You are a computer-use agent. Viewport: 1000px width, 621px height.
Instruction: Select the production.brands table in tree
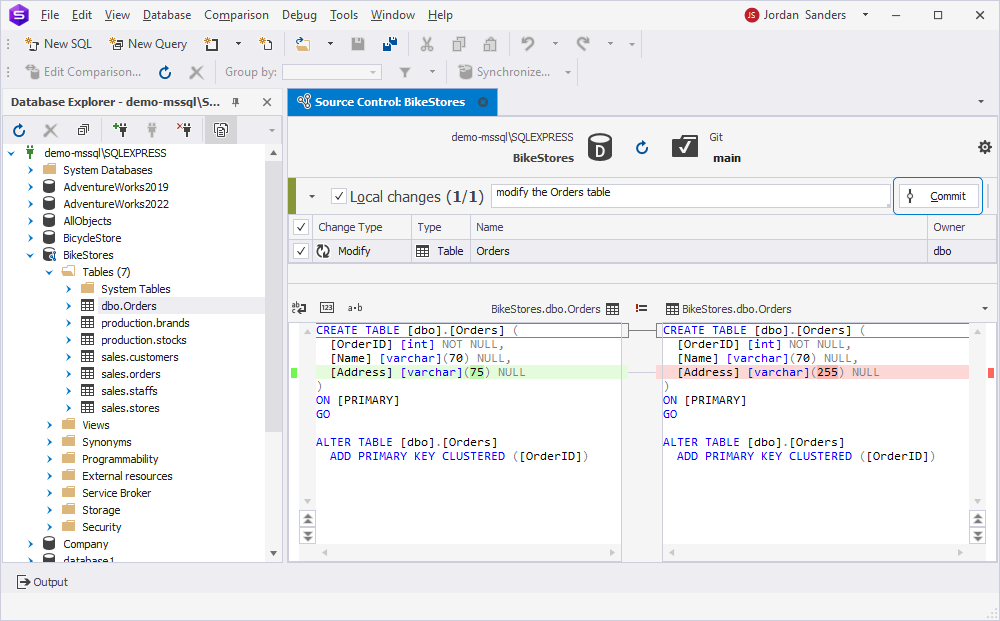[x=145, y=323]
